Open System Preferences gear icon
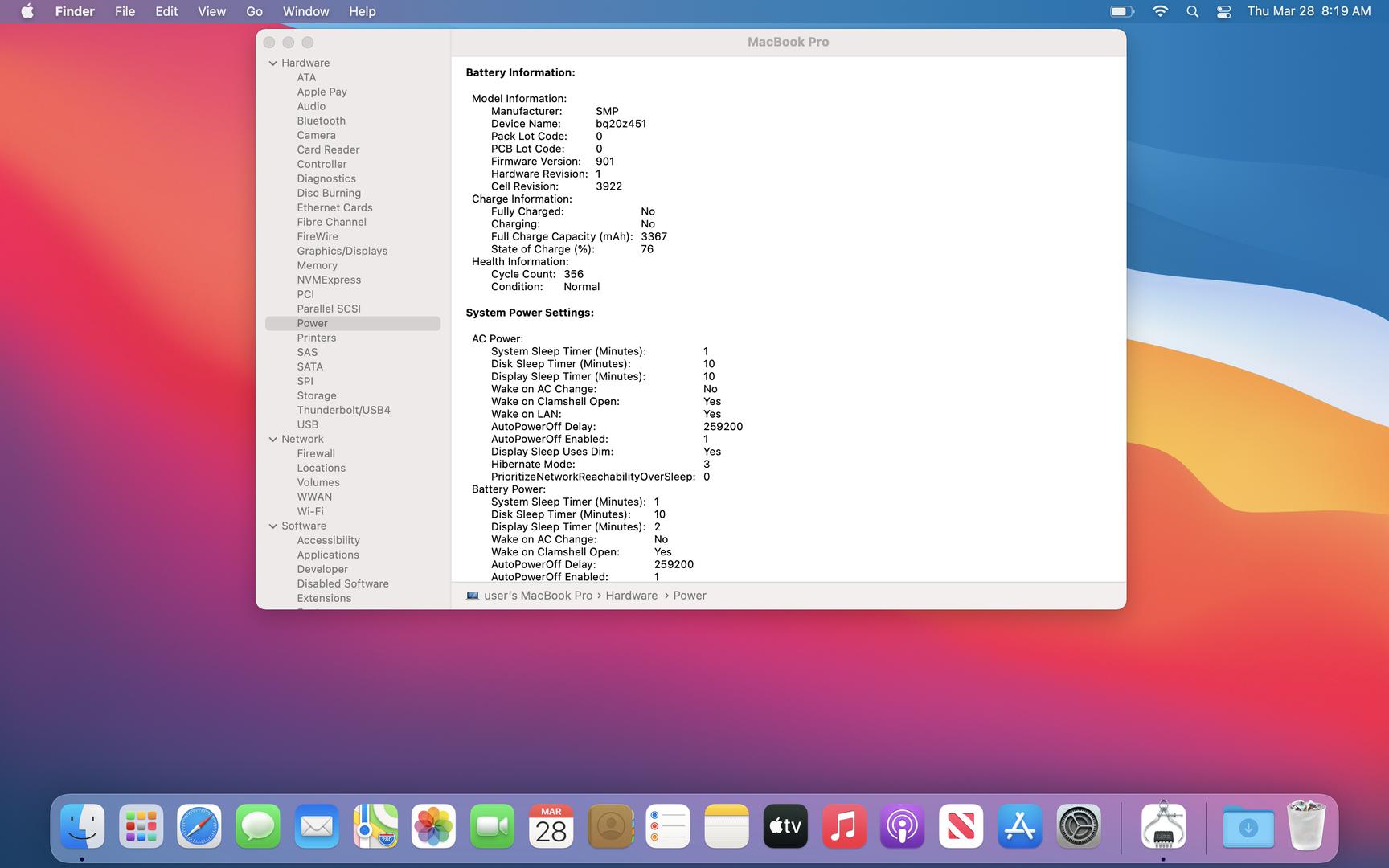The height and width of the screenshot is (868, 1389). [1078, 826]
